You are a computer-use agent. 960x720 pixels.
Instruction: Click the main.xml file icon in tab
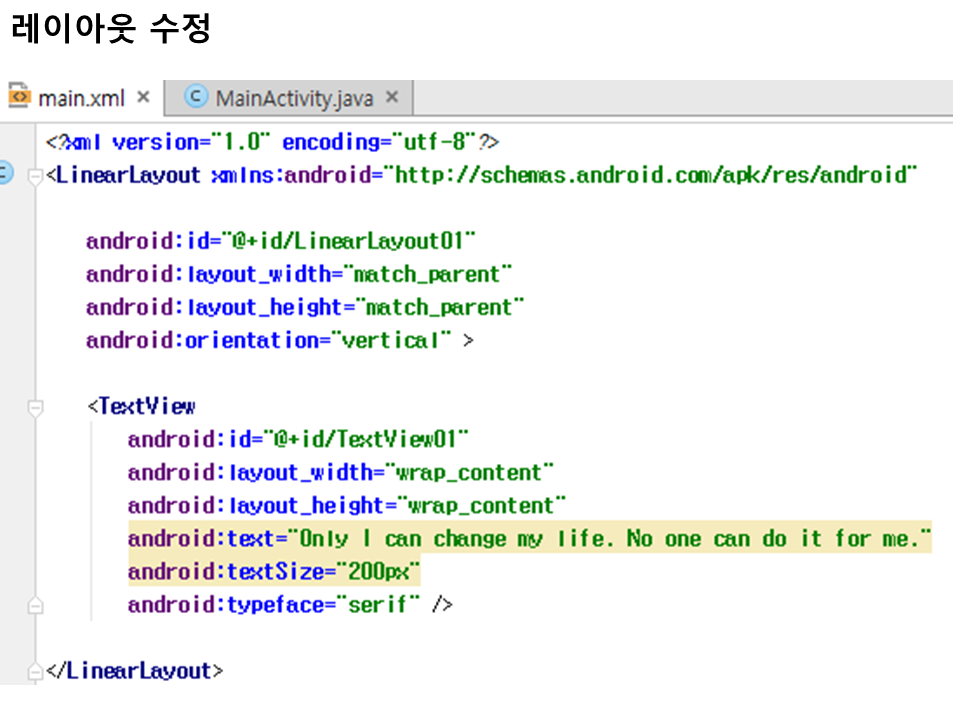[20, 97]
